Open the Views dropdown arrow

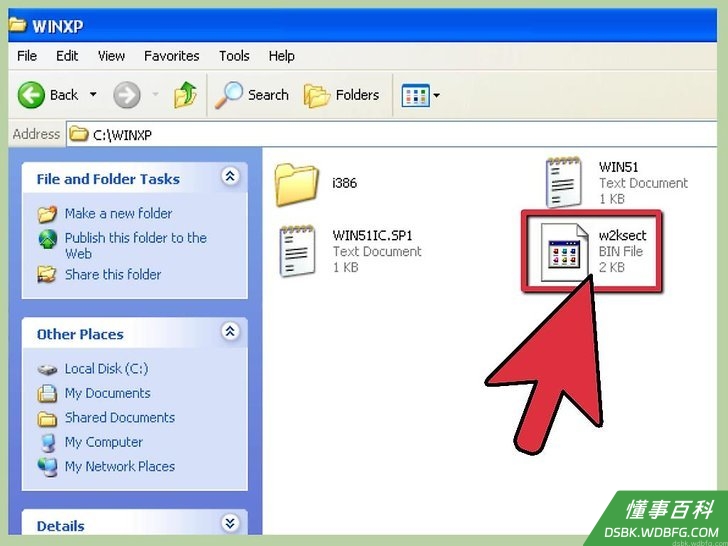[x=436, y=96]
